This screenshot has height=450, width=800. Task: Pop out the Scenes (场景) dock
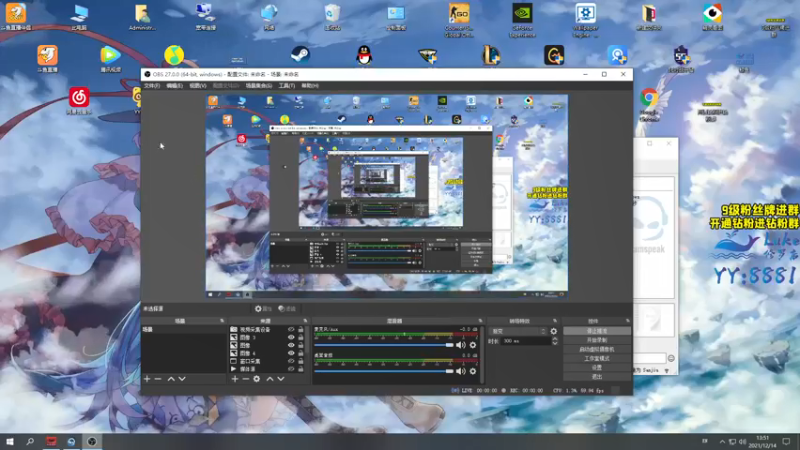tap(222, 321)
